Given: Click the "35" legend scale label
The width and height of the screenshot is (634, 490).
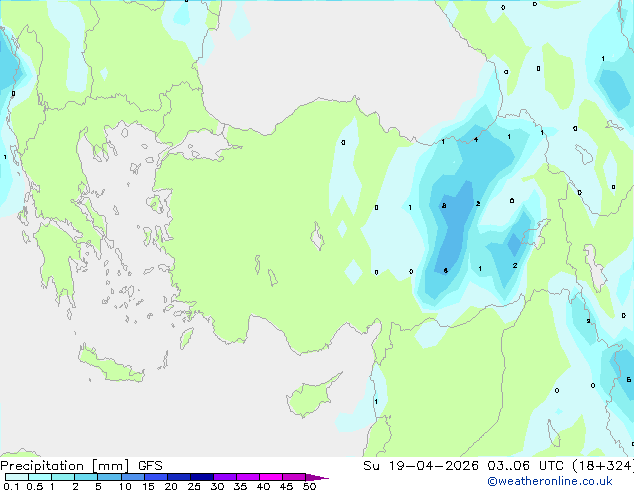Looking at the screenshot, I should 240,486.
